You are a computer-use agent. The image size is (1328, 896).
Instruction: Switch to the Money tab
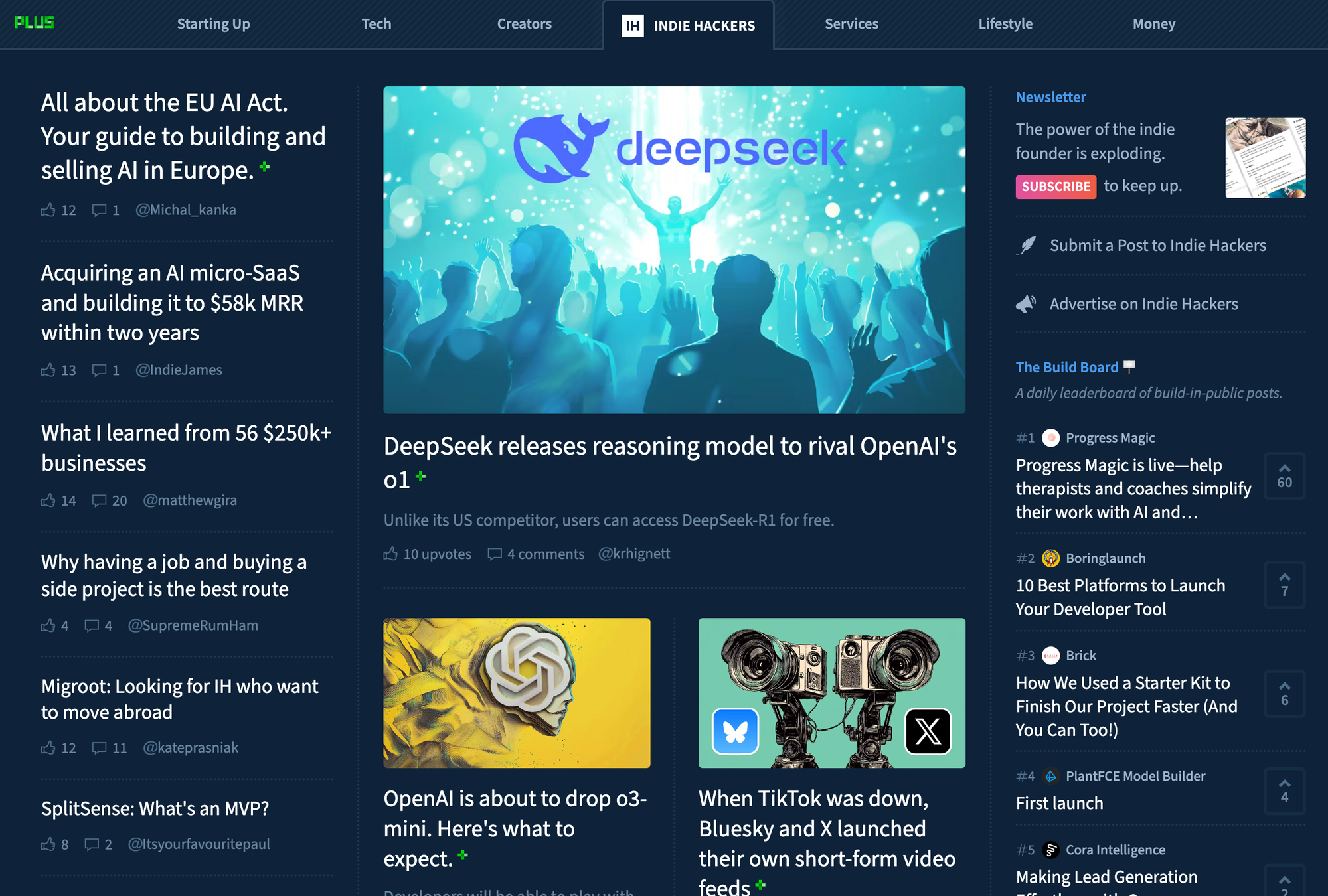(x=1154, y=24)
